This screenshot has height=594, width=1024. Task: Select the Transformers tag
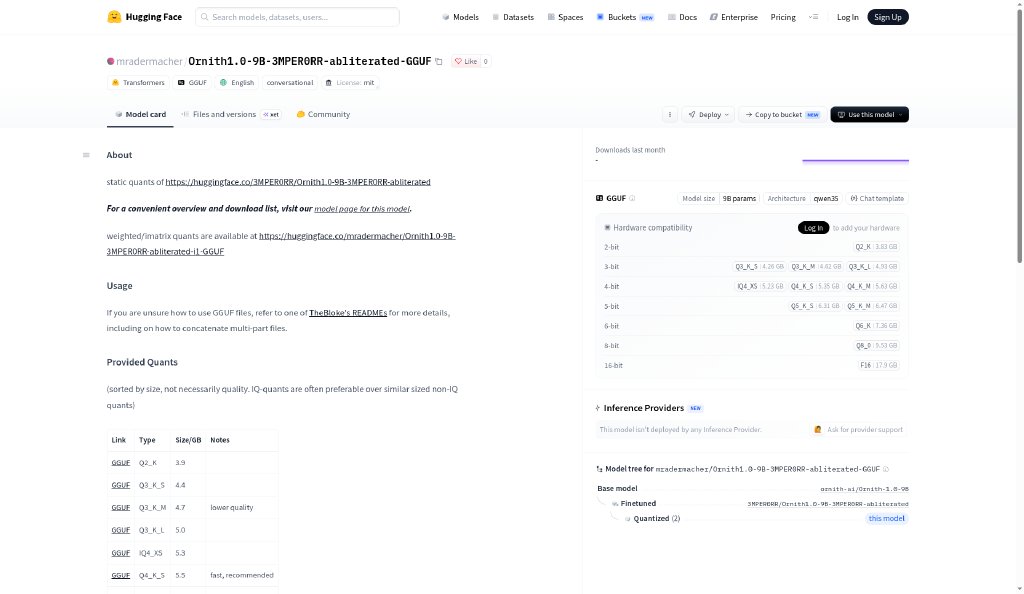click(138, 82)
